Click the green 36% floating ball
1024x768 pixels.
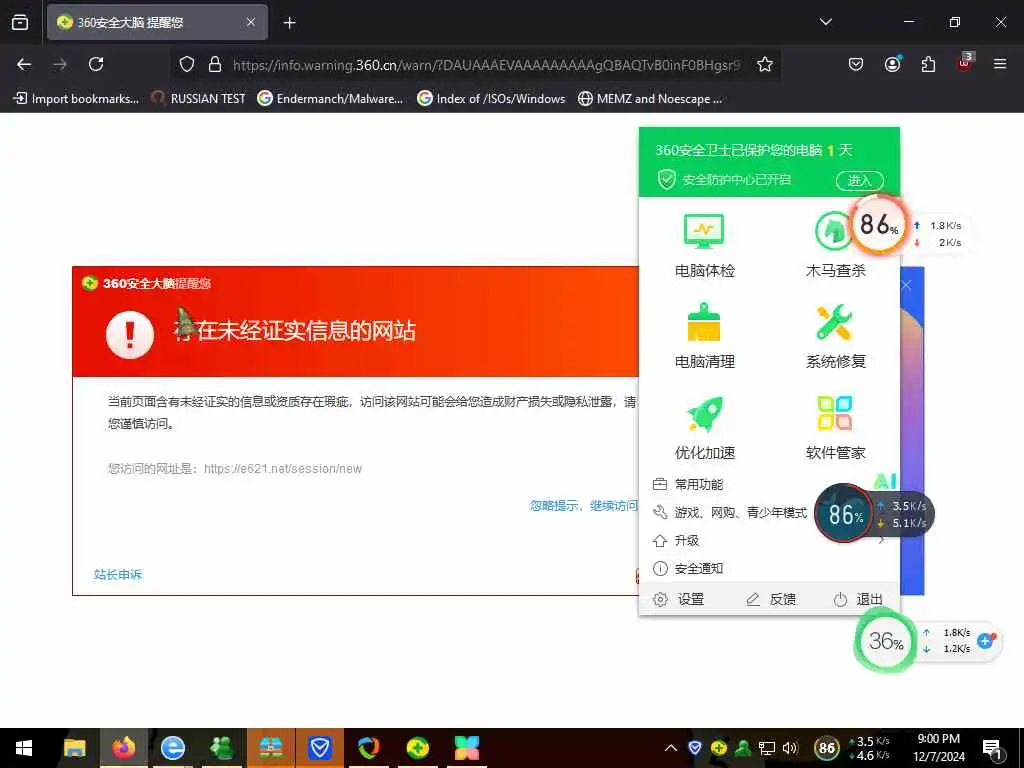click(886, 641)
